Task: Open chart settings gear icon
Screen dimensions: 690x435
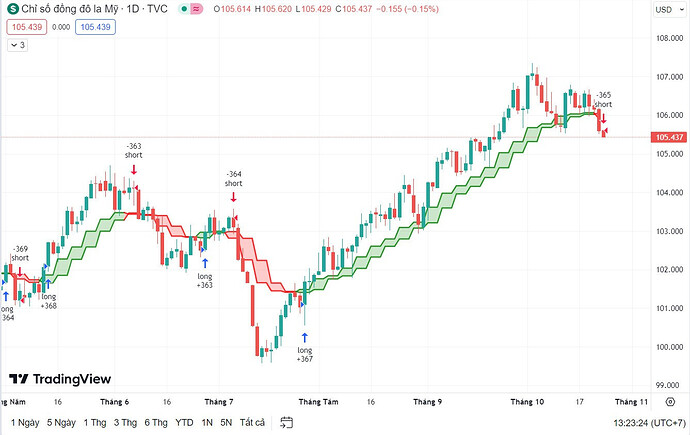Action: tap(670, 402)
